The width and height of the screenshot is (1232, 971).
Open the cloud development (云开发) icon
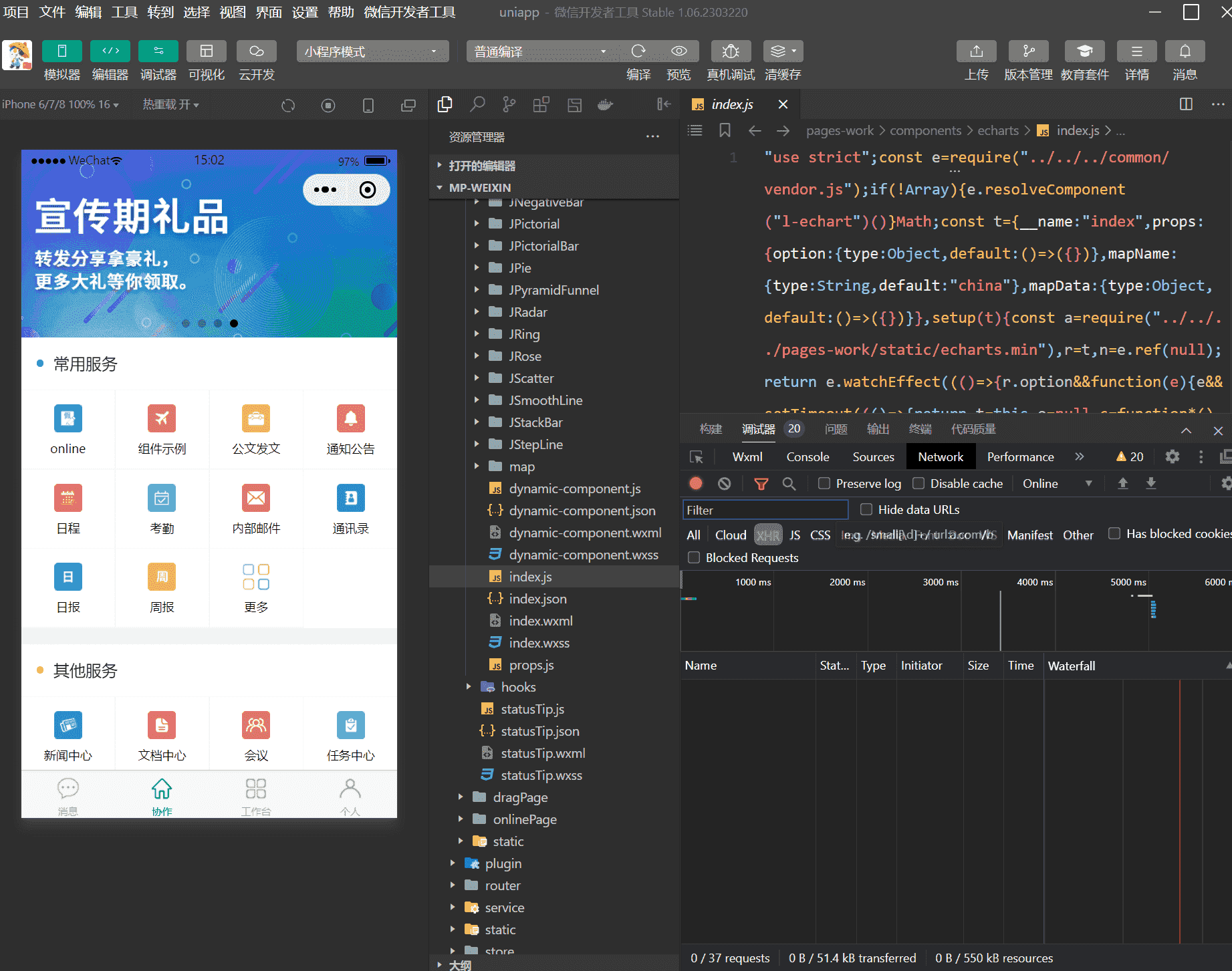(257, 51)
